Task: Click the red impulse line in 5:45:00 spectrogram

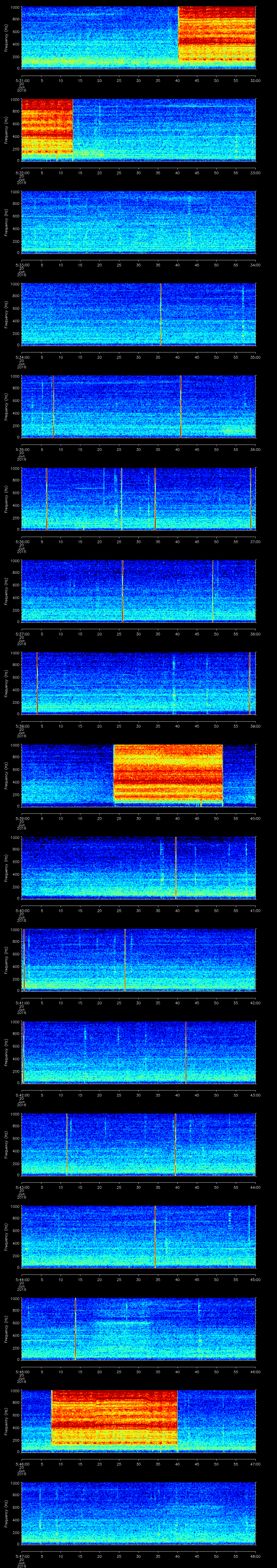Action: click(x=75, y=1329)
